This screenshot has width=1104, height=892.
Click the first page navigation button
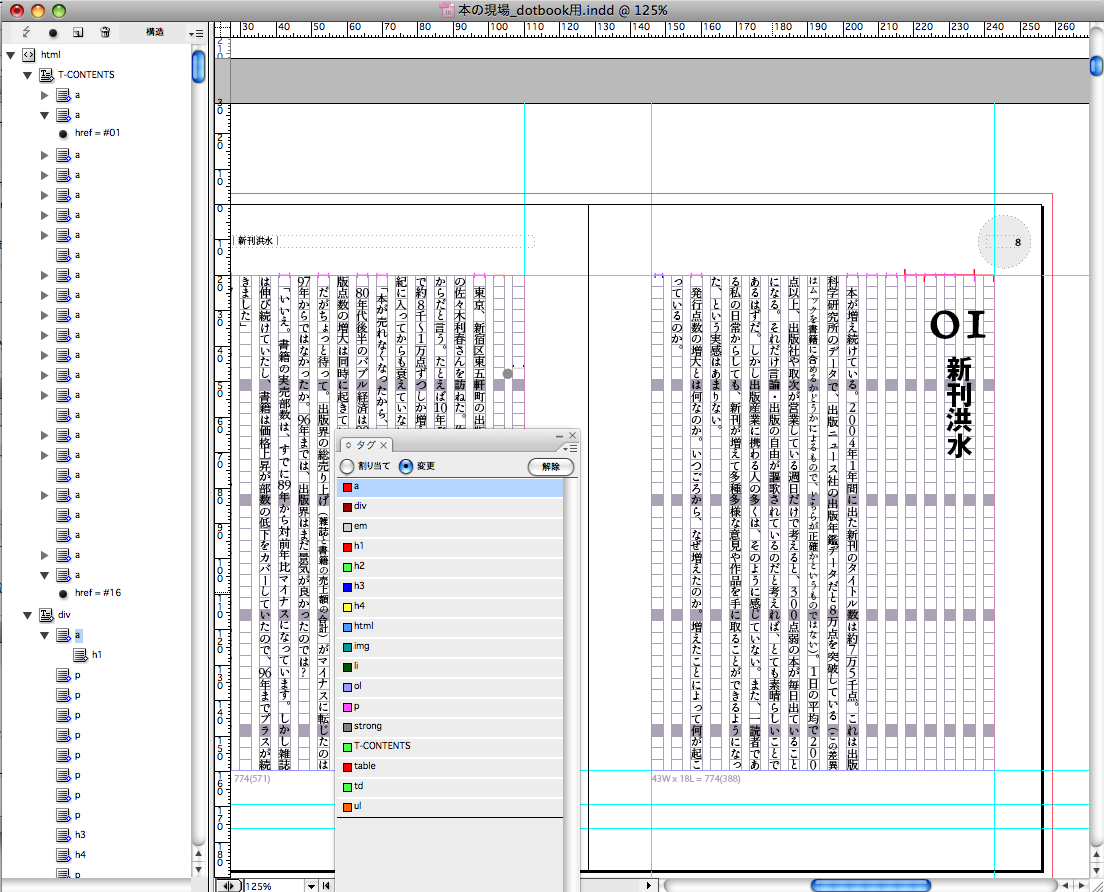326,886
